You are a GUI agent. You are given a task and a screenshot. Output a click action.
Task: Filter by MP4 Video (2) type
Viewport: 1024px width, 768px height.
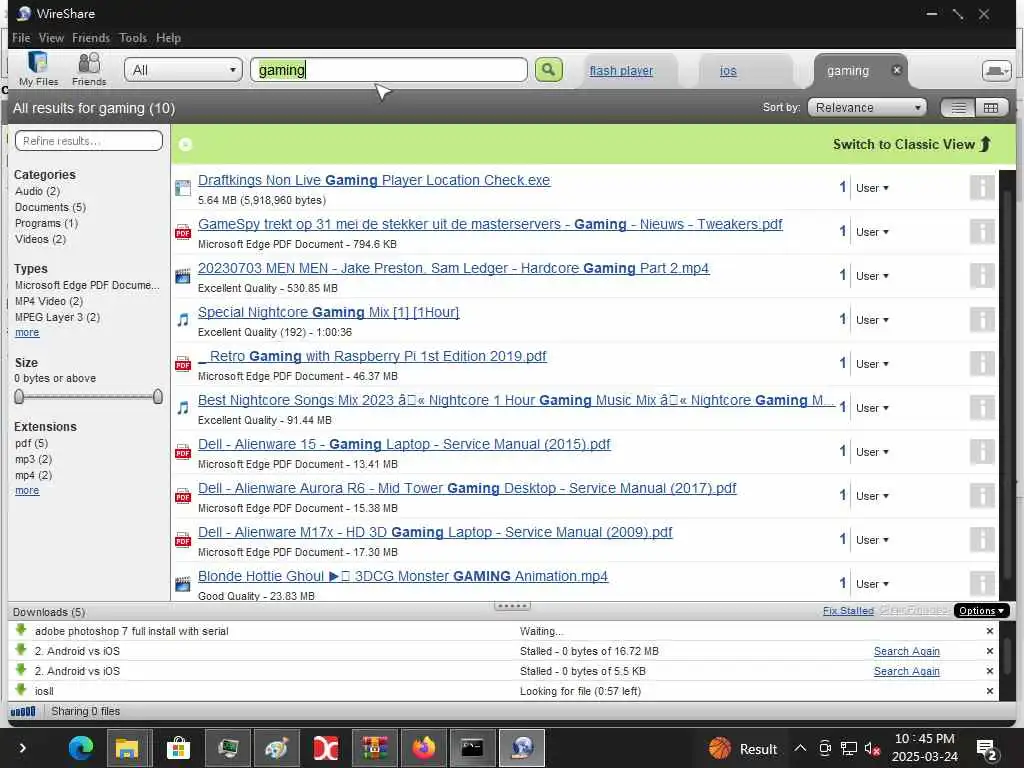(x=49, y=301)
